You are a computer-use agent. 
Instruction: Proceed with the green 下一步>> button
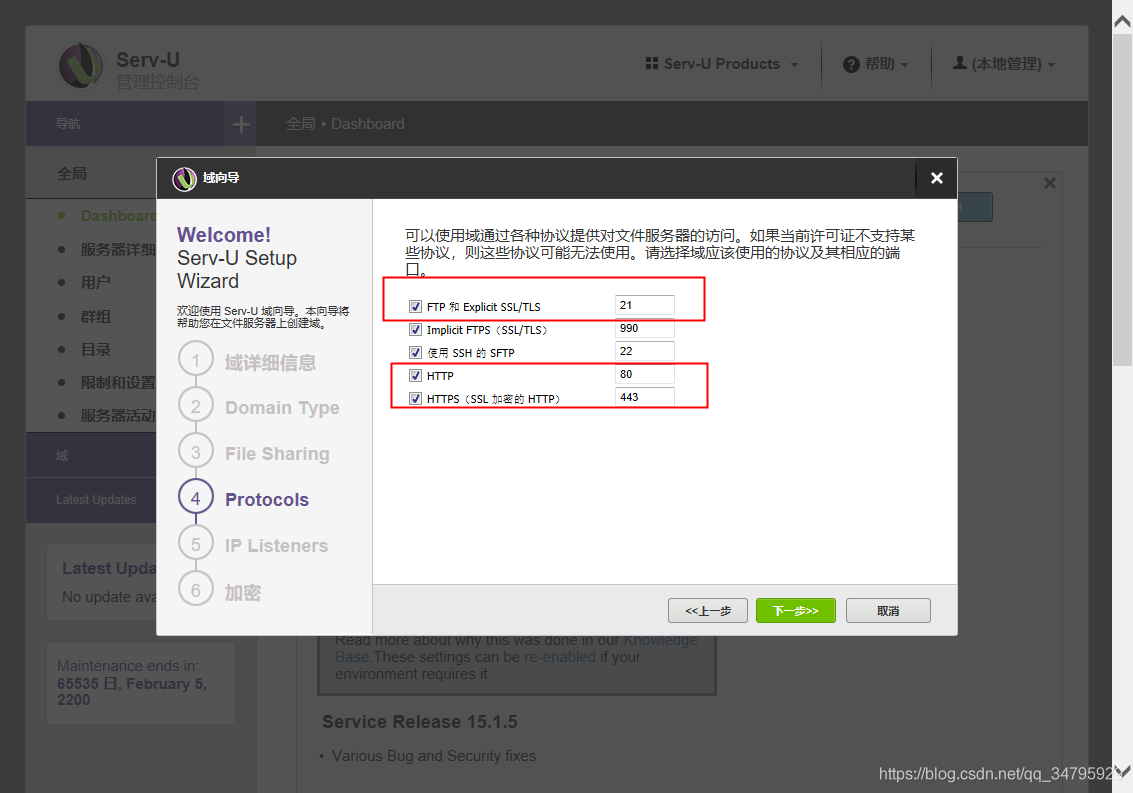[x=796, y=611]
